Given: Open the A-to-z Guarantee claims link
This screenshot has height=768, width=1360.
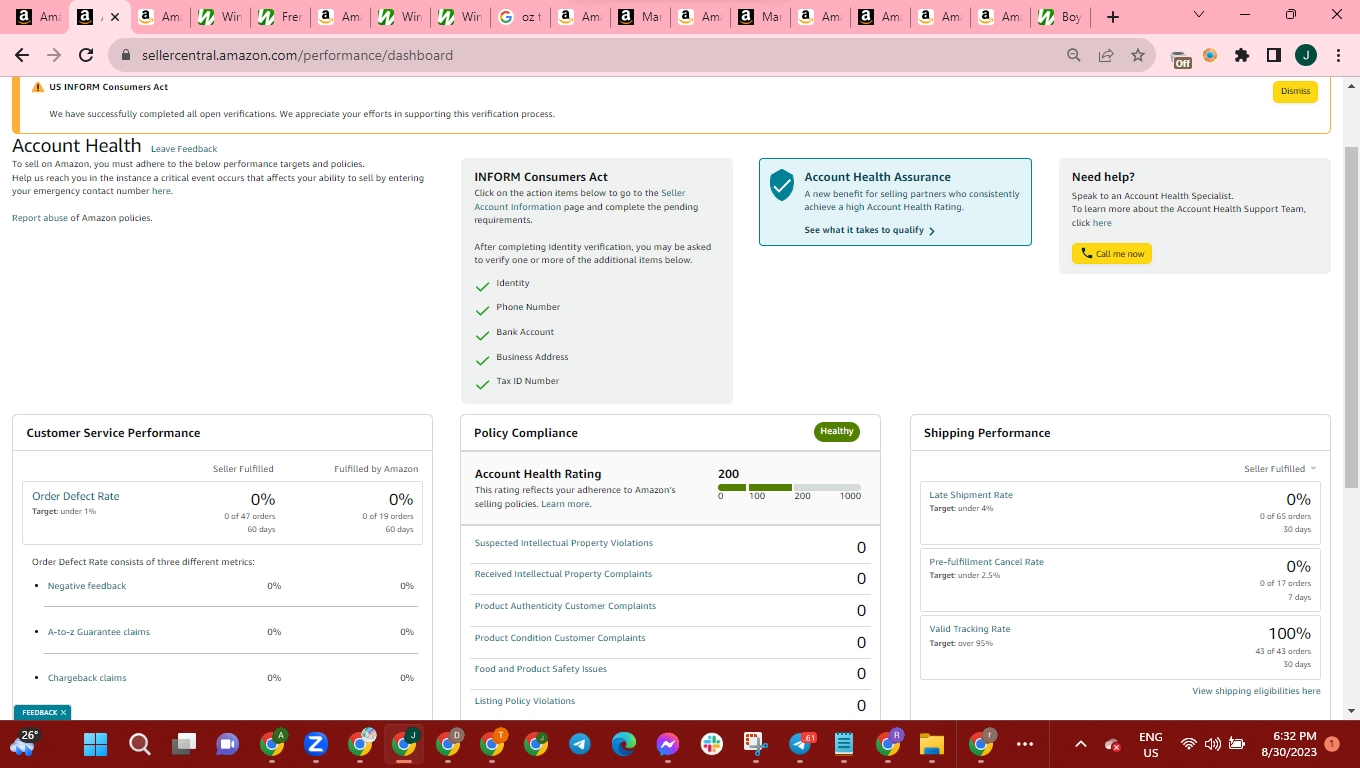Looking at the screenshot, I should tap(99, 632).
